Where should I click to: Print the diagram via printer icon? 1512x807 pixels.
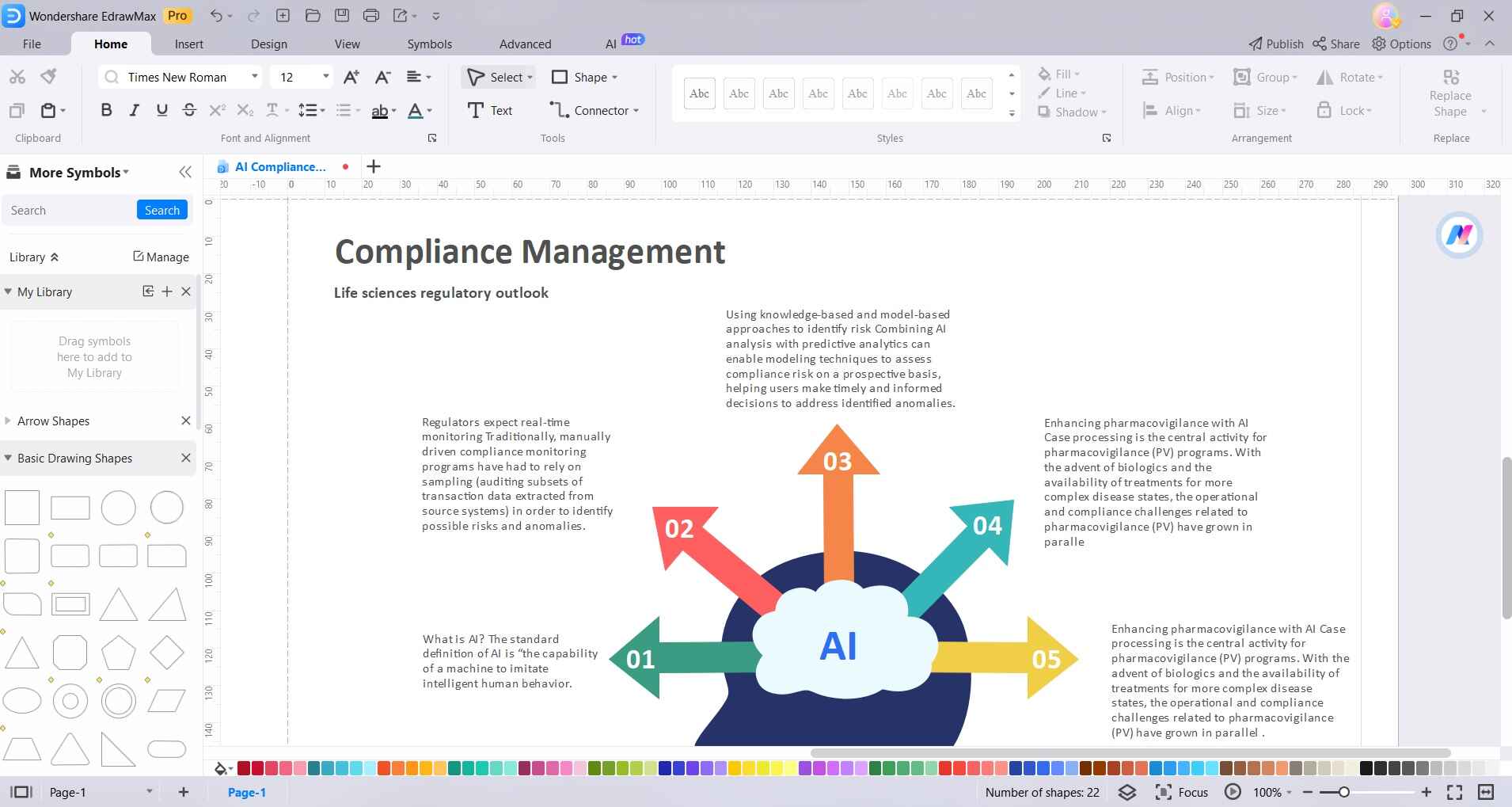(x=370, y=16)
